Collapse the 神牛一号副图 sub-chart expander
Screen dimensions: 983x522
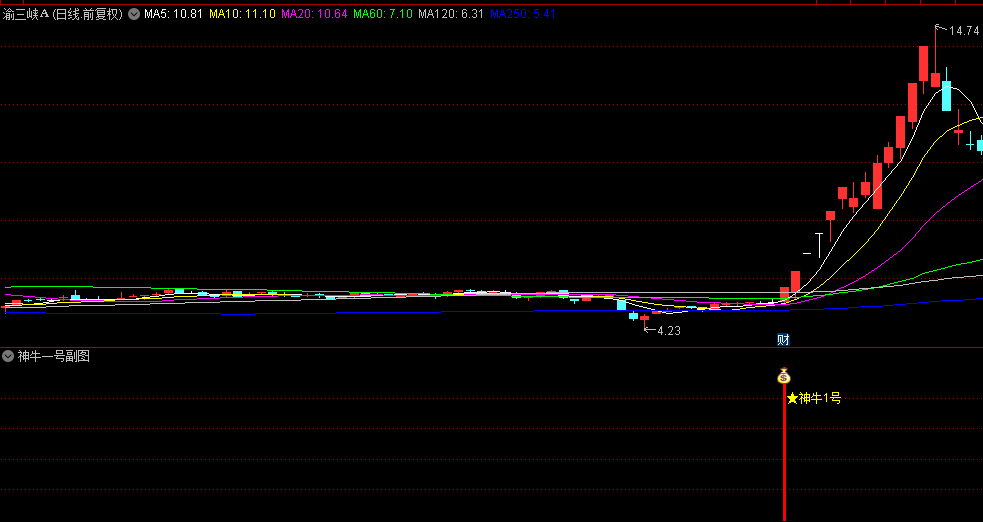point(8,357)
